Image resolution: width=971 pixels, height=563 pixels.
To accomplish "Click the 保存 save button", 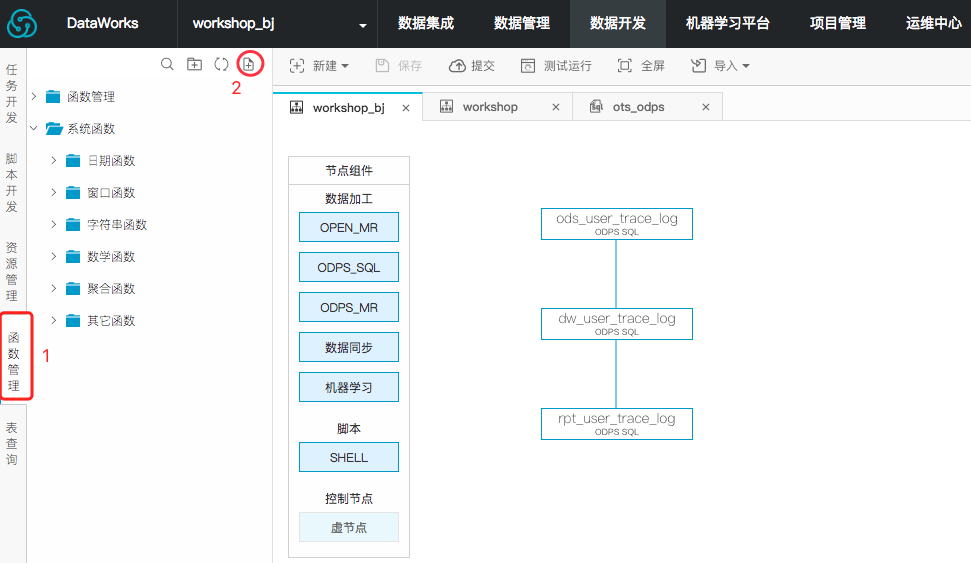I will pyautogui.click(x=399, y=66).
